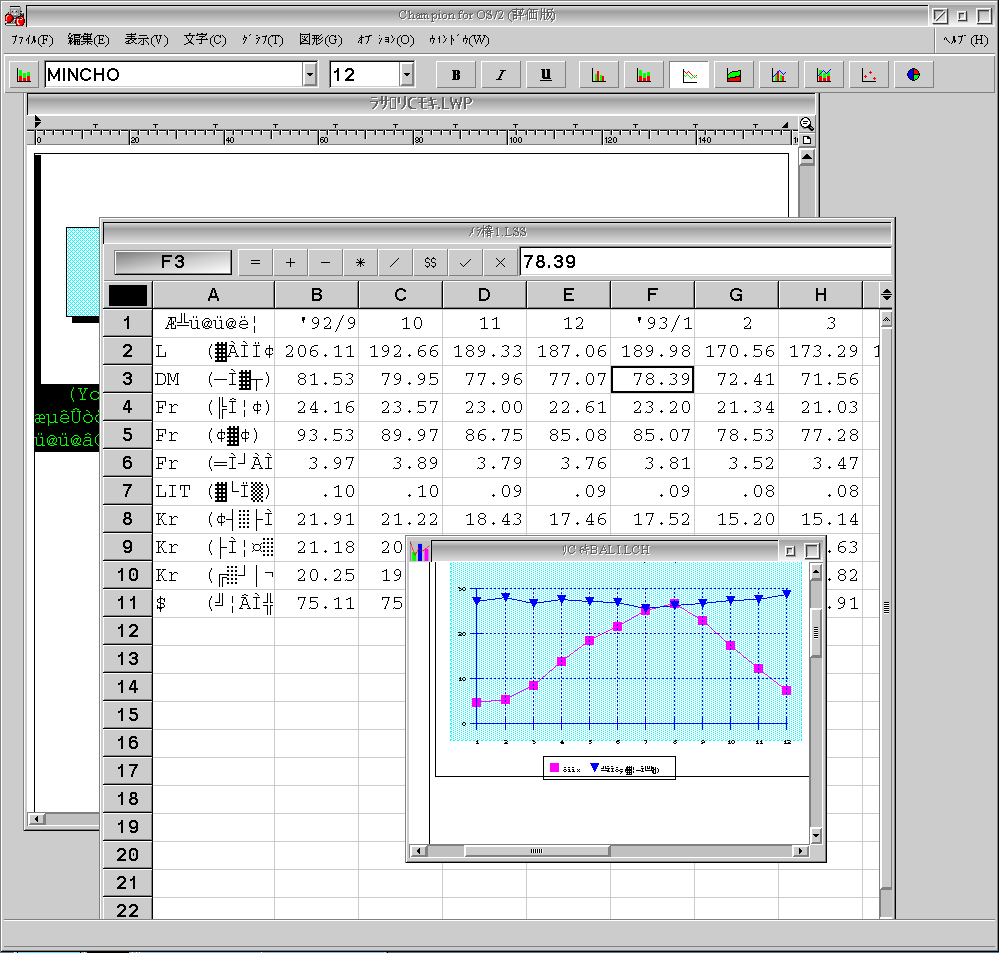
Task: Open the ファイル(F) menu
Action: click(32, 40)
